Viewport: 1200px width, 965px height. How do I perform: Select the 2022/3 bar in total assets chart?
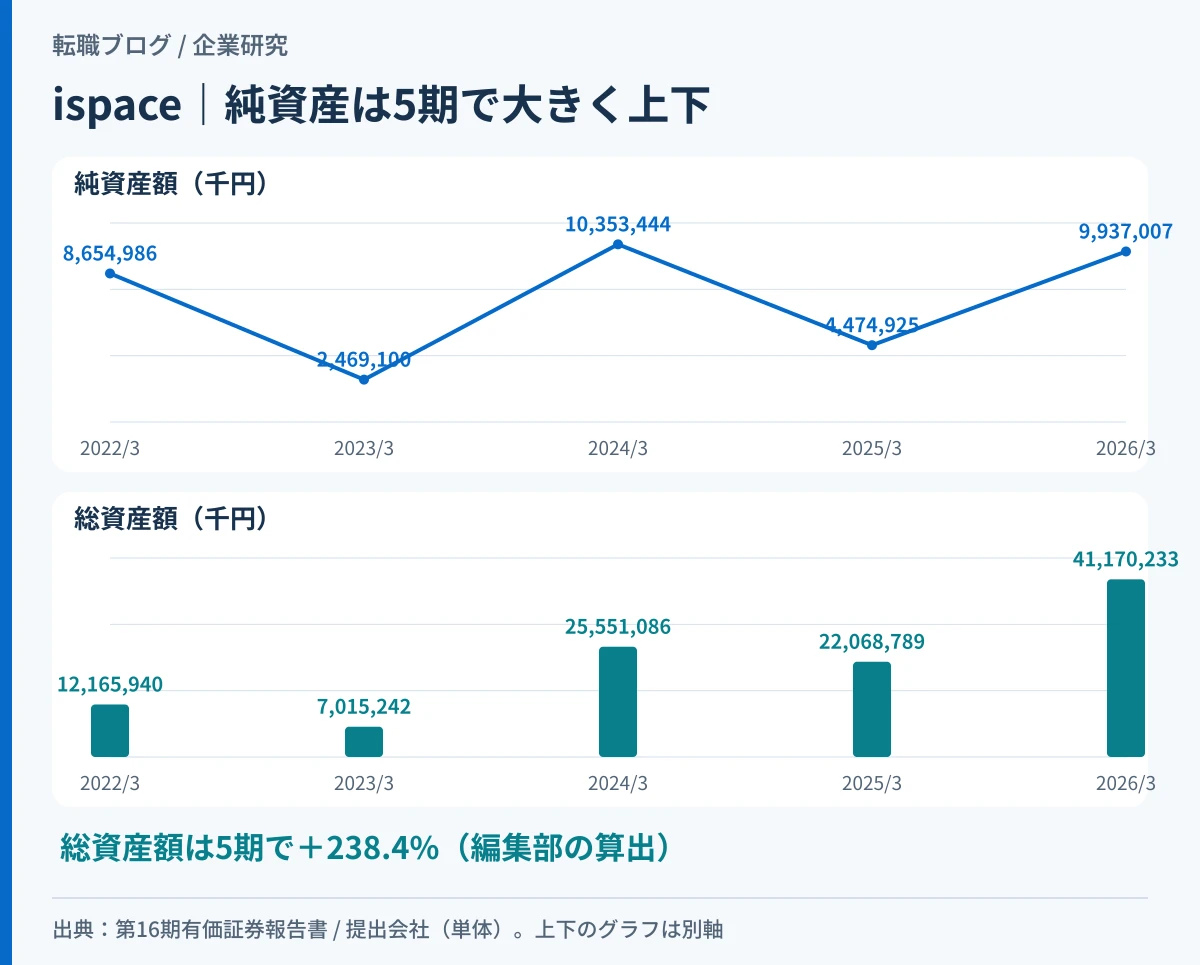110,731
